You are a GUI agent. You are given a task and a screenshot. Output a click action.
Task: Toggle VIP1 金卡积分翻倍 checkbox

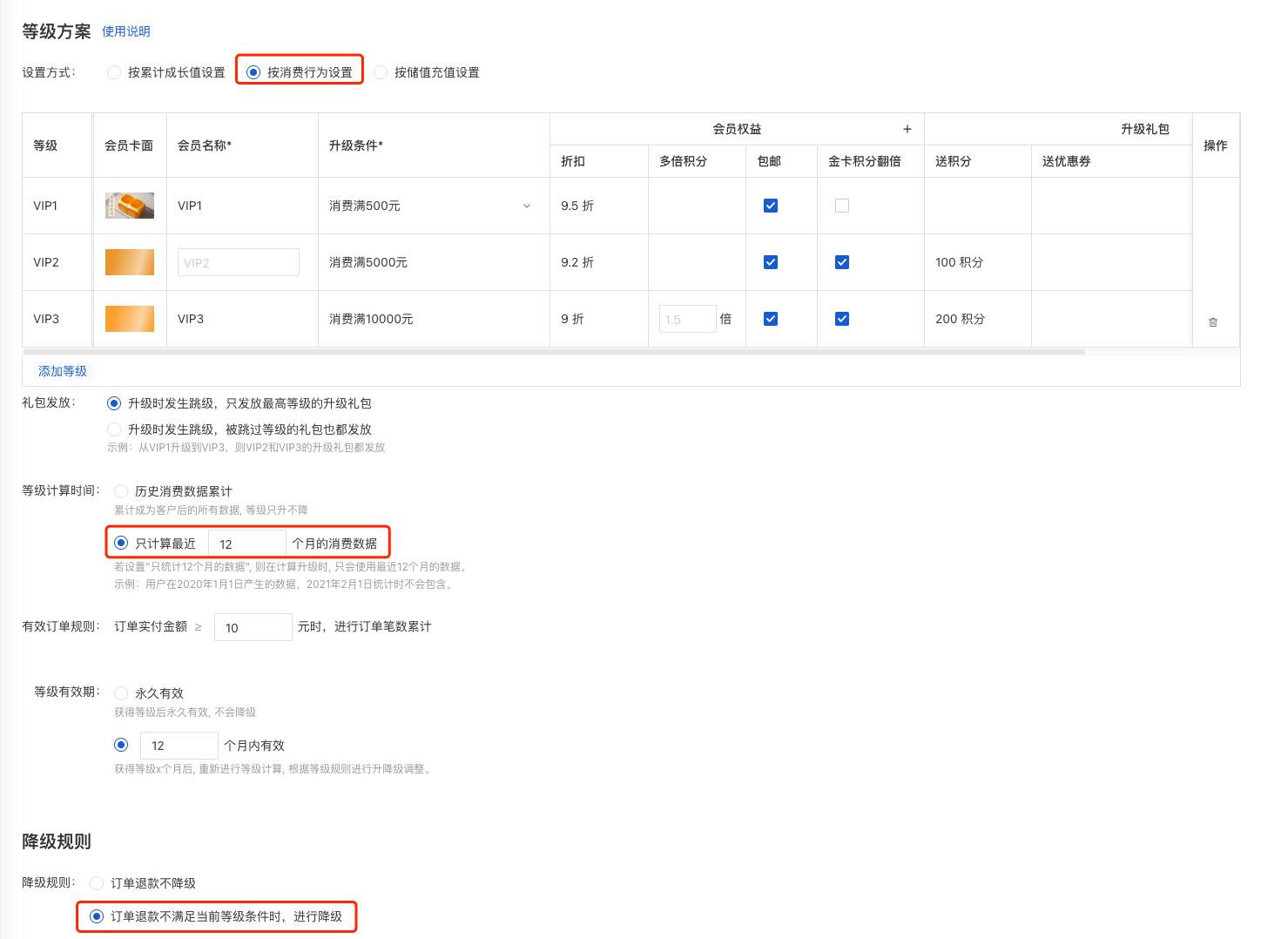842,206
